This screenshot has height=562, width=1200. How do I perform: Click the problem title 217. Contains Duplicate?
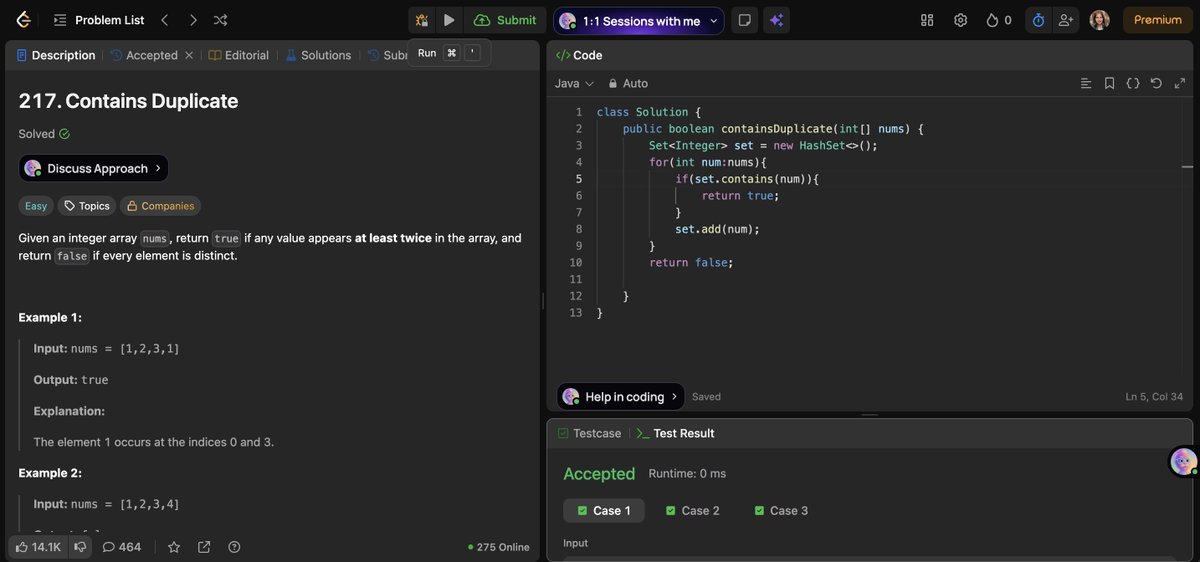pyautogui.click(x=128, y=101)
